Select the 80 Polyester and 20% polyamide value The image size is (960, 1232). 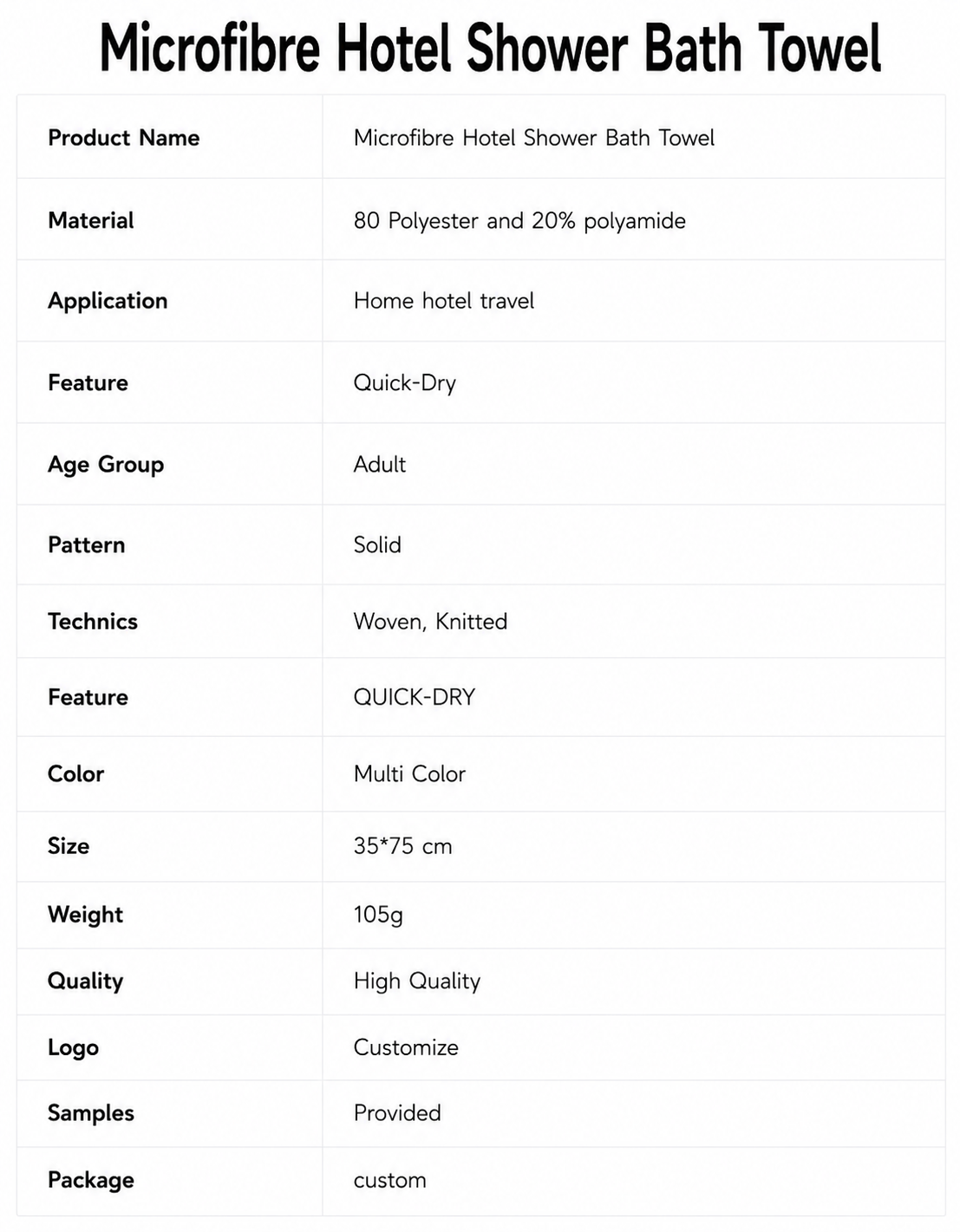coord(519,221)
